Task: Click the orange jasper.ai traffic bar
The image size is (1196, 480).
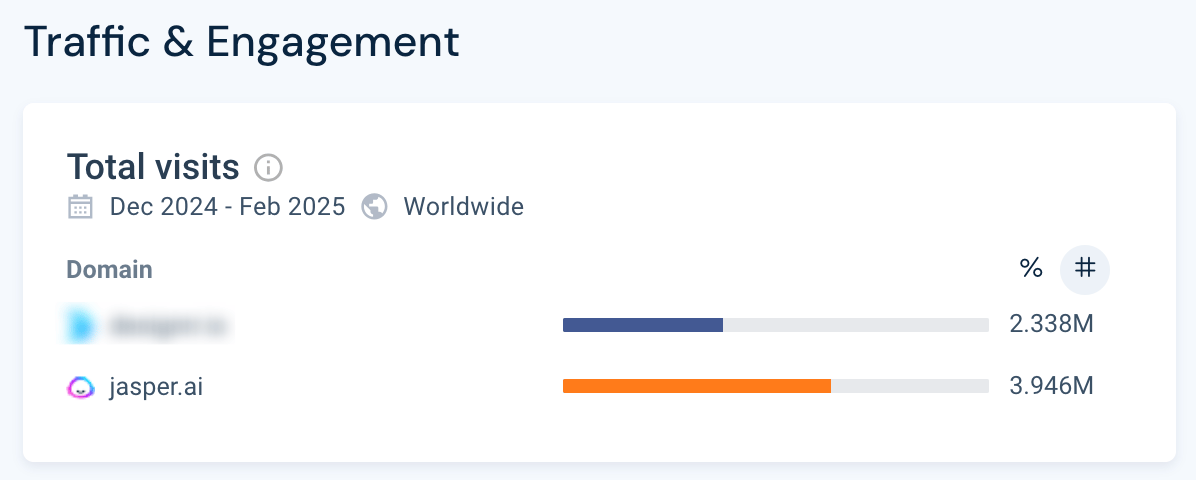Action: [696, 386]
